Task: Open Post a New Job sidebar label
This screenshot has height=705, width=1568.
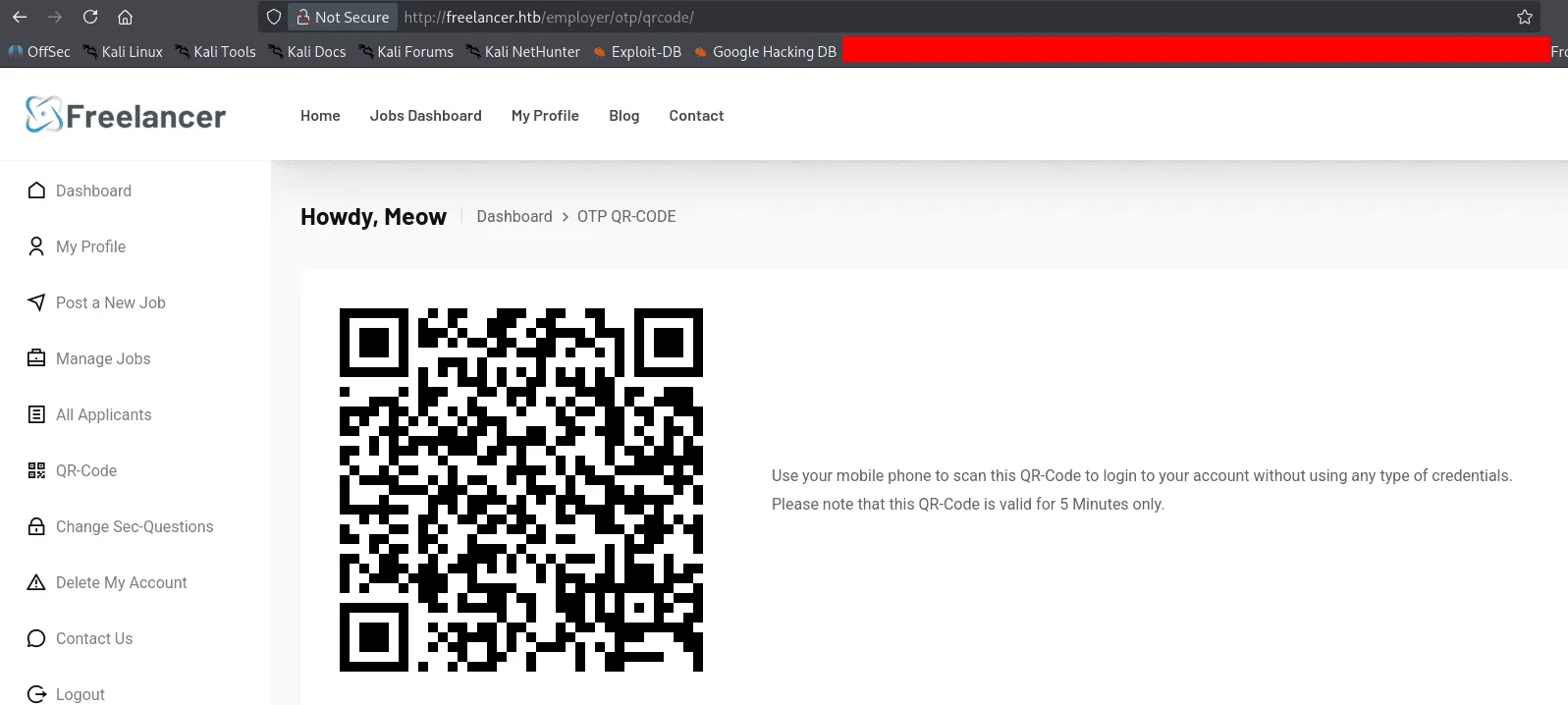Action: click(111, 302)
